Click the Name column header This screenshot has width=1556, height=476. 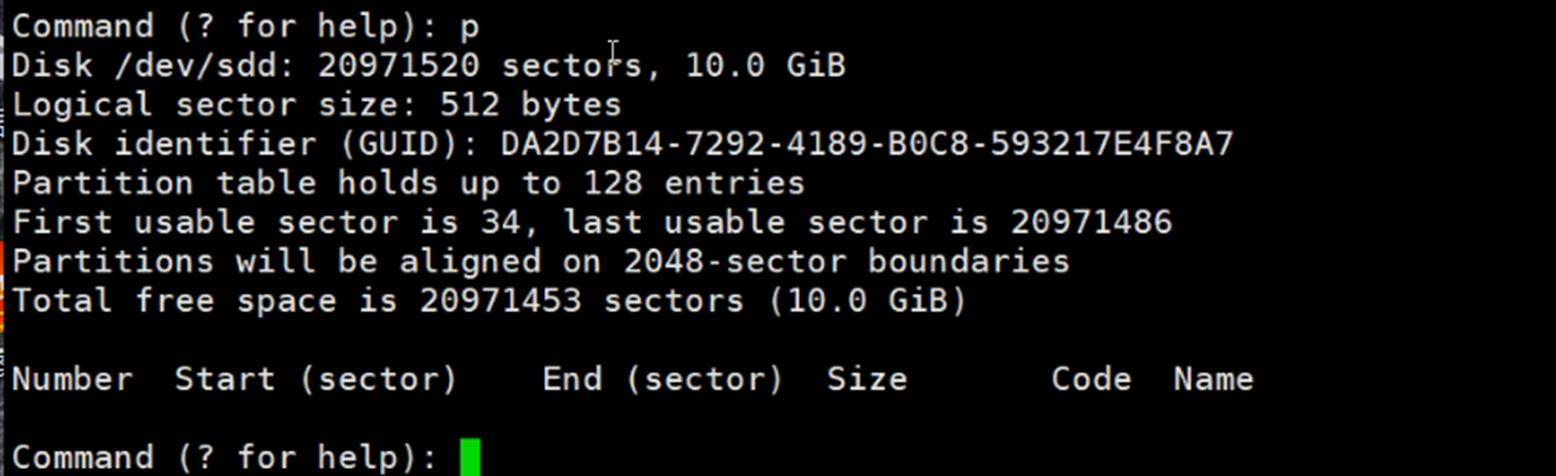1213,380
